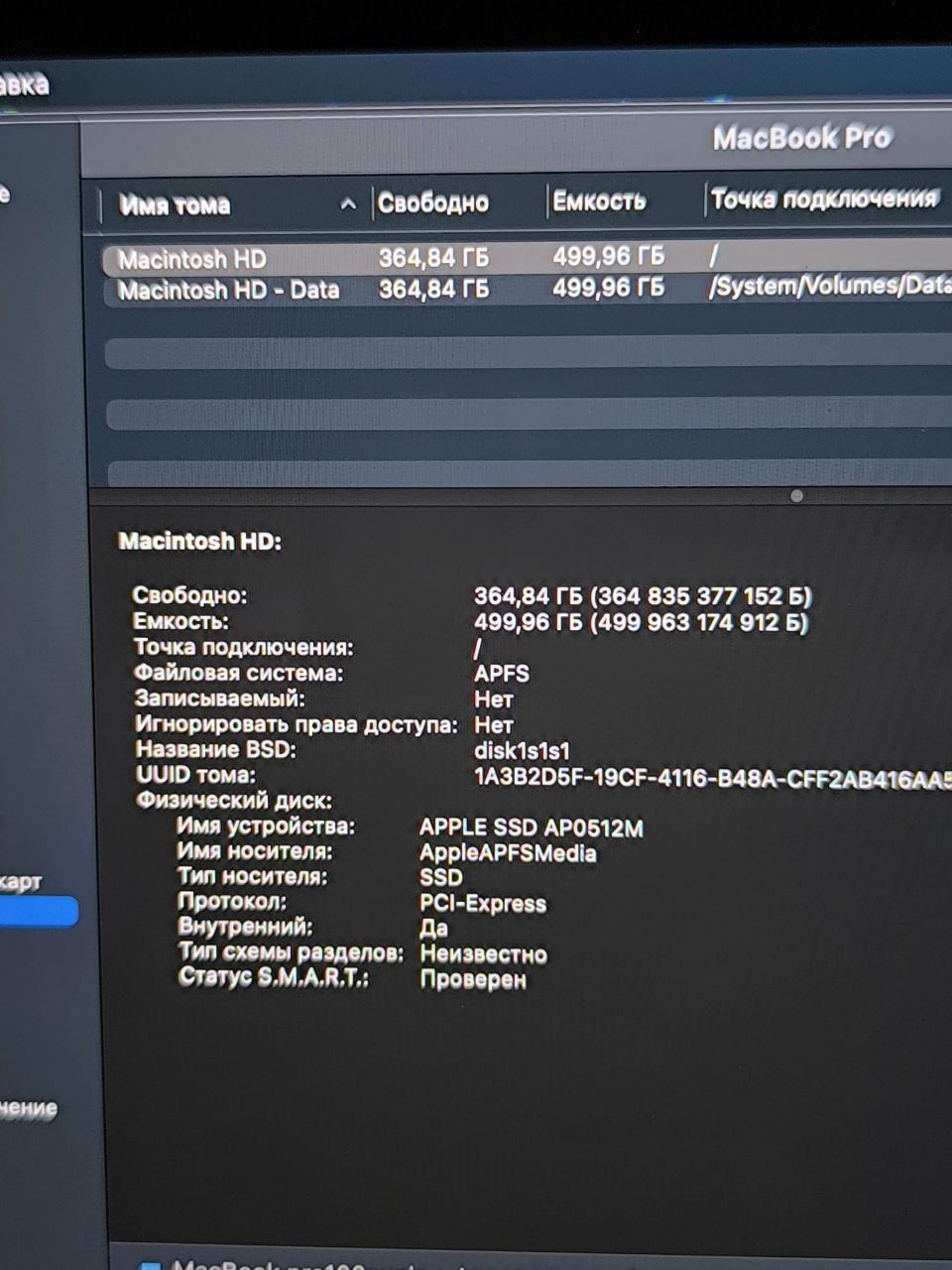Click the Тип схемы разделов: label
The image size is (952, 1270).
coord(292,952)
